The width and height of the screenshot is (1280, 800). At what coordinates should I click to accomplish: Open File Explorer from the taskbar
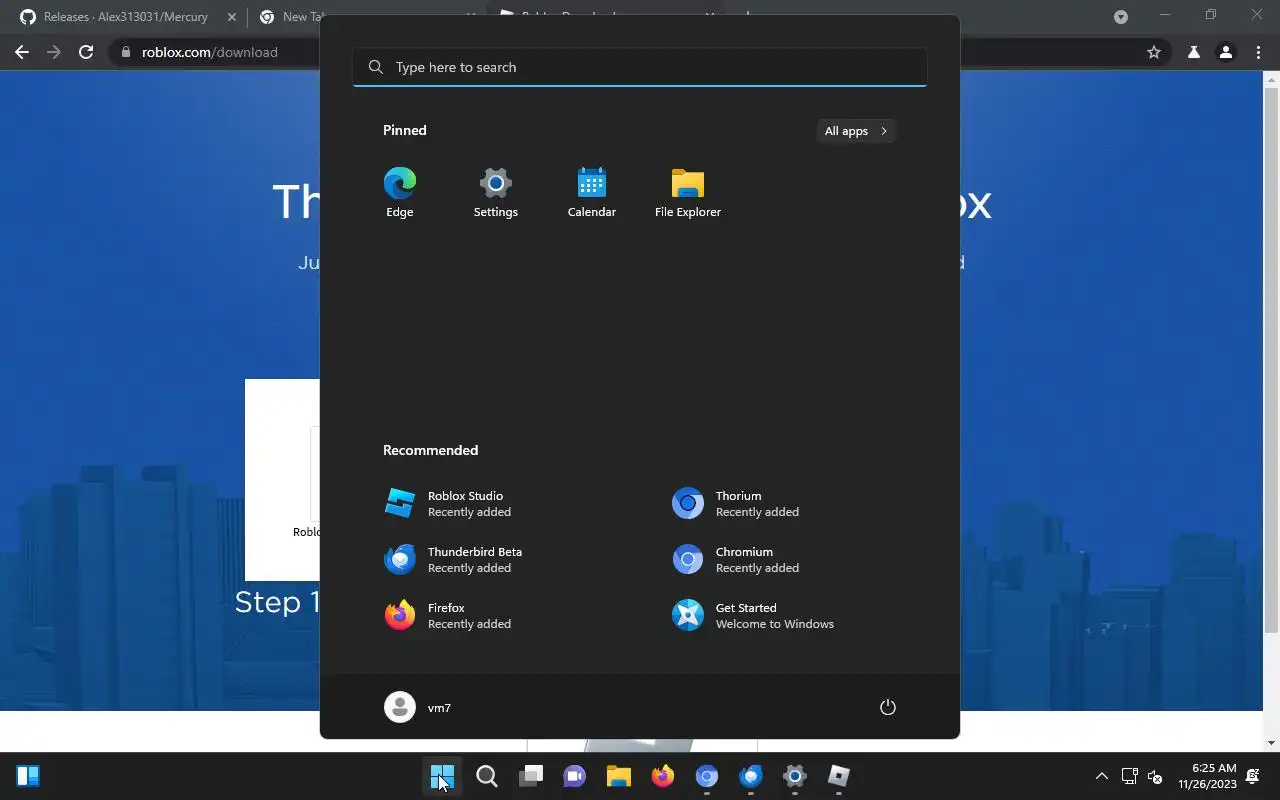[x=618, y=776]
